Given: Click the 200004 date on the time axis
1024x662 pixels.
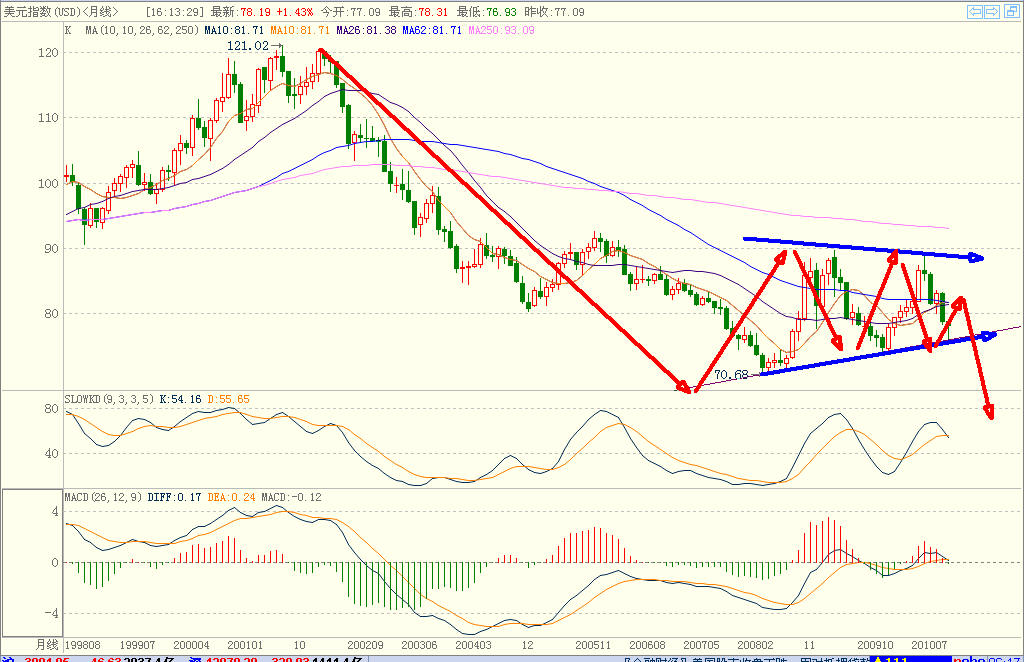Looking at the screenshot, I should click(x=191, y=645).
